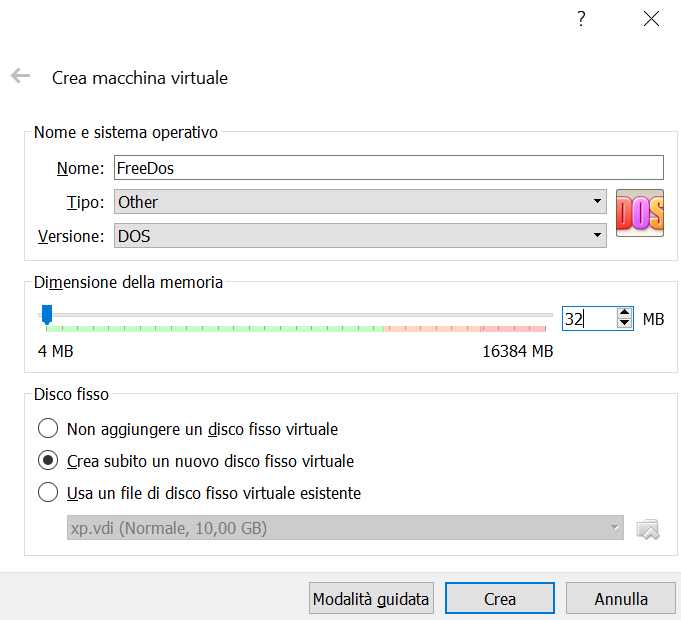681x620 pixels.
Task: Close the Crea macchina virtuale dialog
Action: (652, 19)
